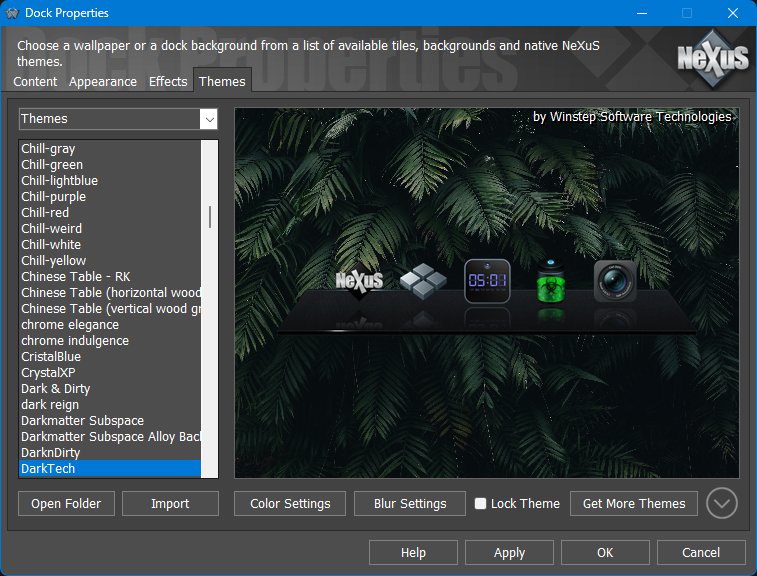The height and width of the screenshot is (576, 757).
Task: Click the theme list scrollbar thumb
Action: pyautogui.click(x=210, y=217)
